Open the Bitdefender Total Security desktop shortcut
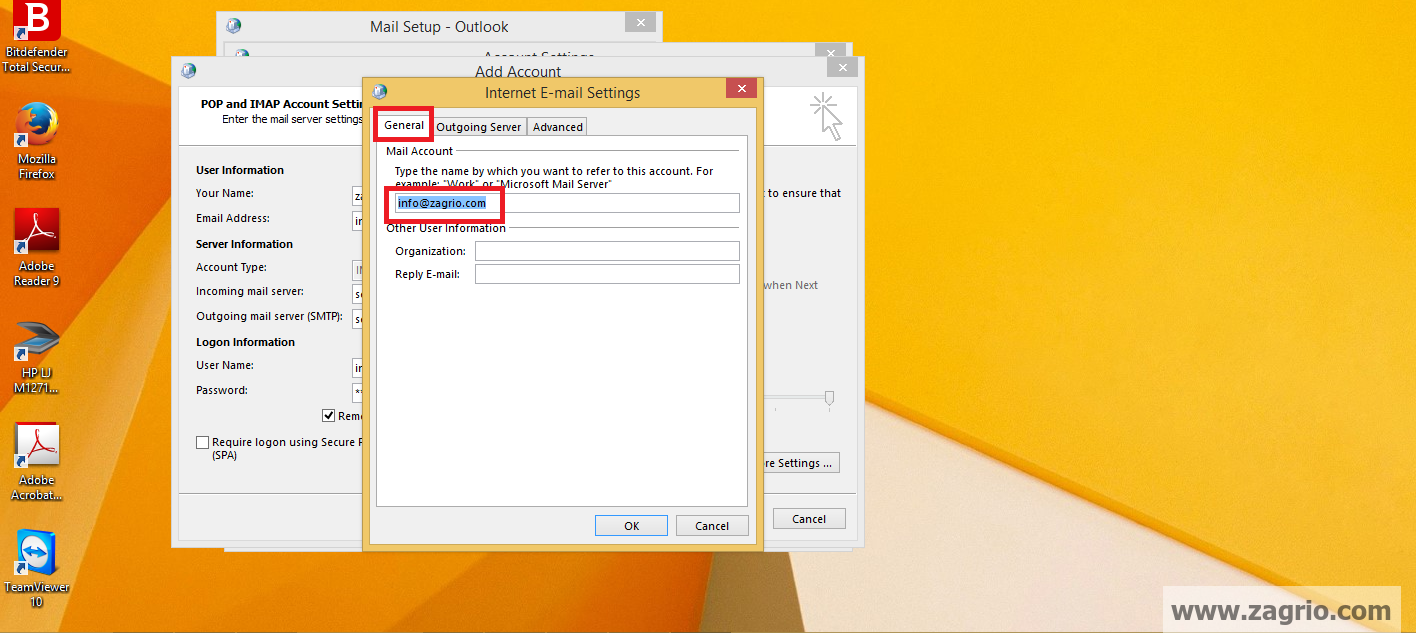The image size is (1416, 633). coord(37,37)
